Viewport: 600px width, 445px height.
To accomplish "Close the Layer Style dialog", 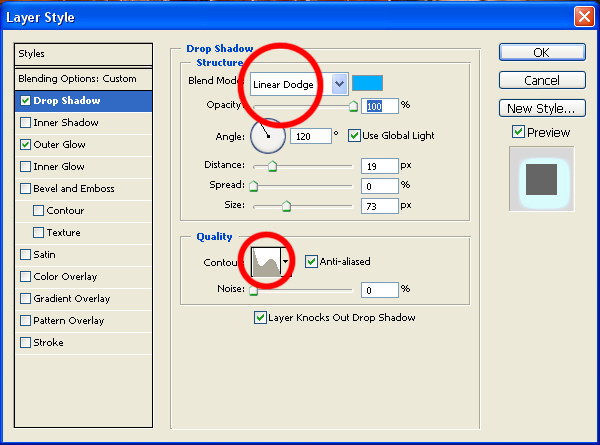I will tap(584, 17).
